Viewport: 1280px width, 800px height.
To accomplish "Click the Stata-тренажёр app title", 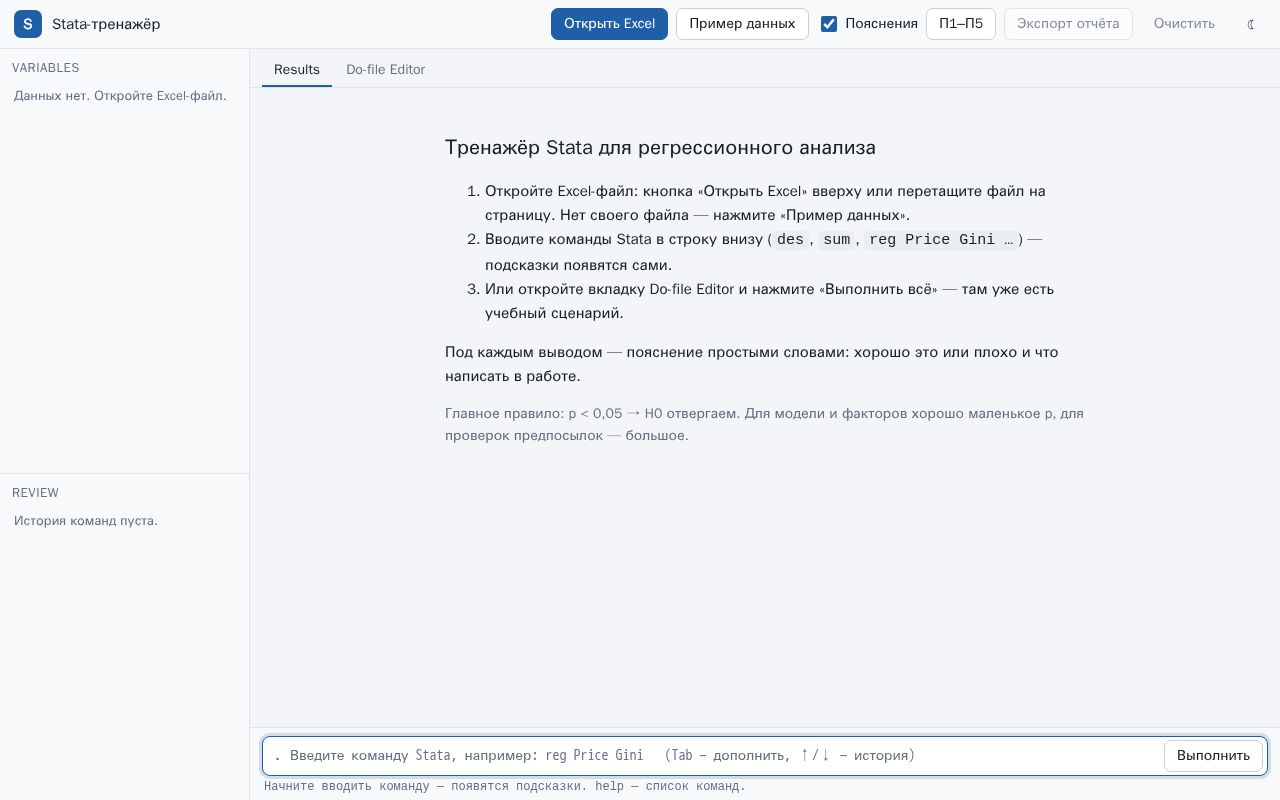I will tap(106, 24).
